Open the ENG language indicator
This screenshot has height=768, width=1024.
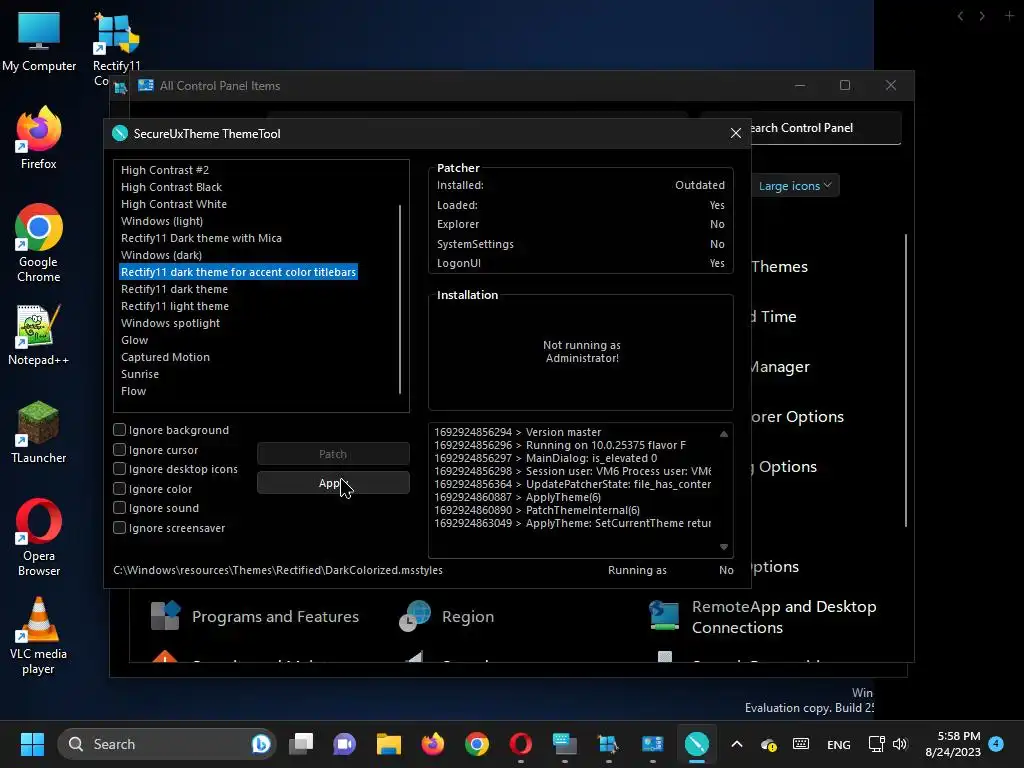839,744
